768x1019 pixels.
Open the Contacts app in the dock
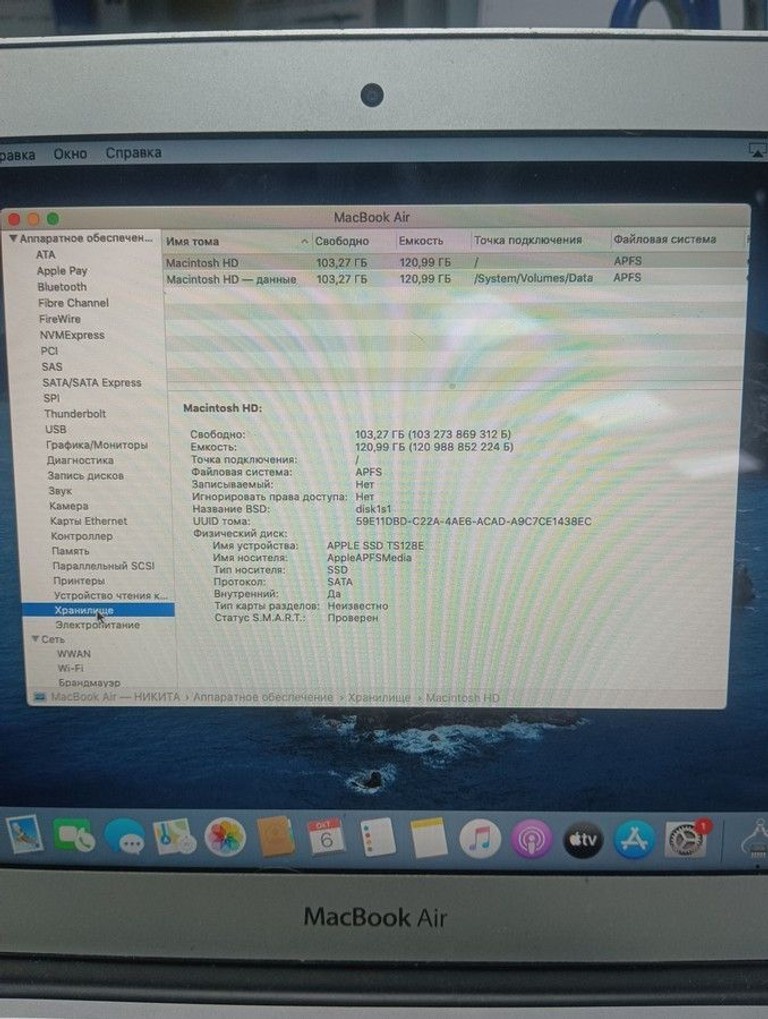pos(275,836)
